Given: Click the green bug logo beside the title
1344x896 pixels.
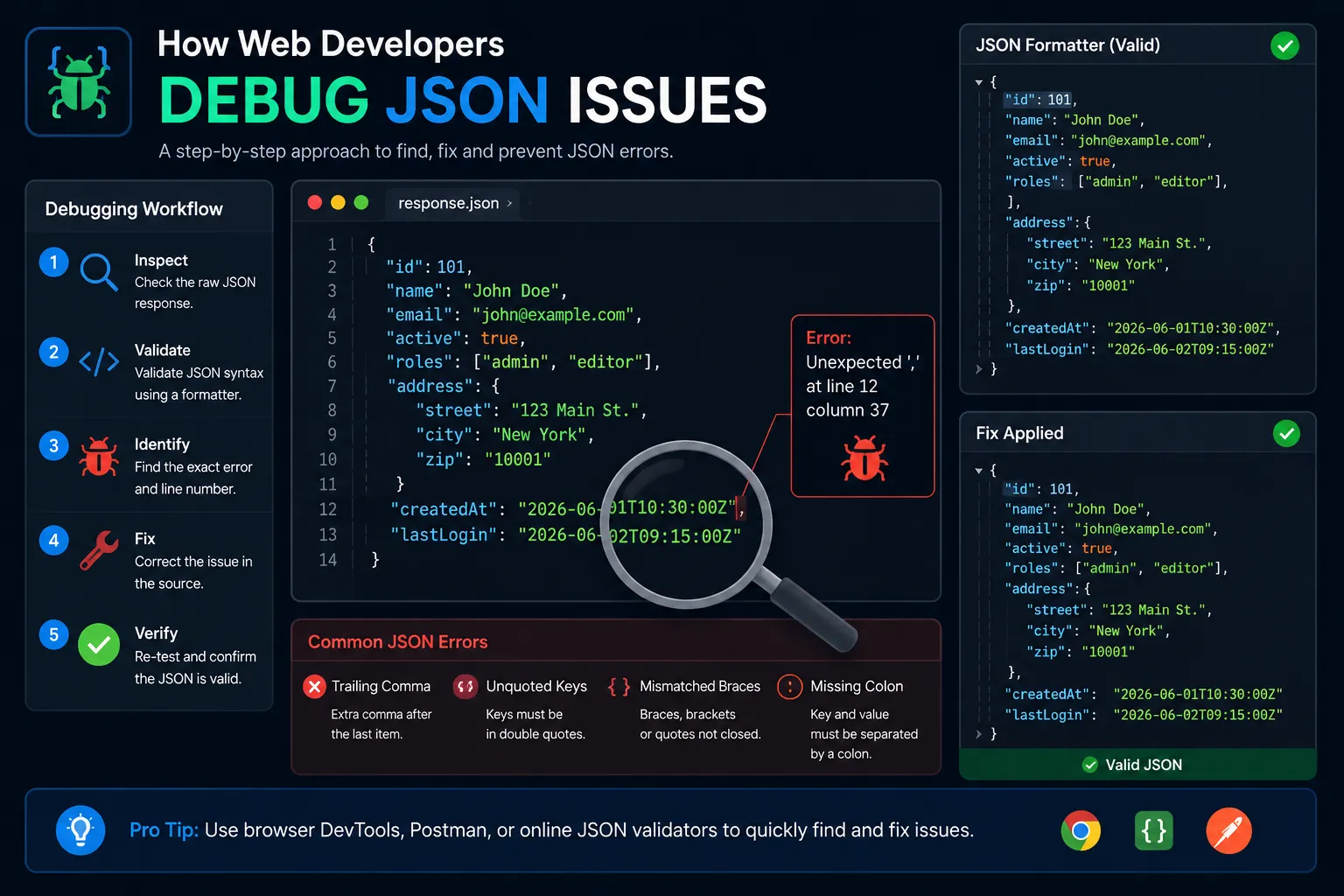Looking at the screenshot, I should 79,82.
